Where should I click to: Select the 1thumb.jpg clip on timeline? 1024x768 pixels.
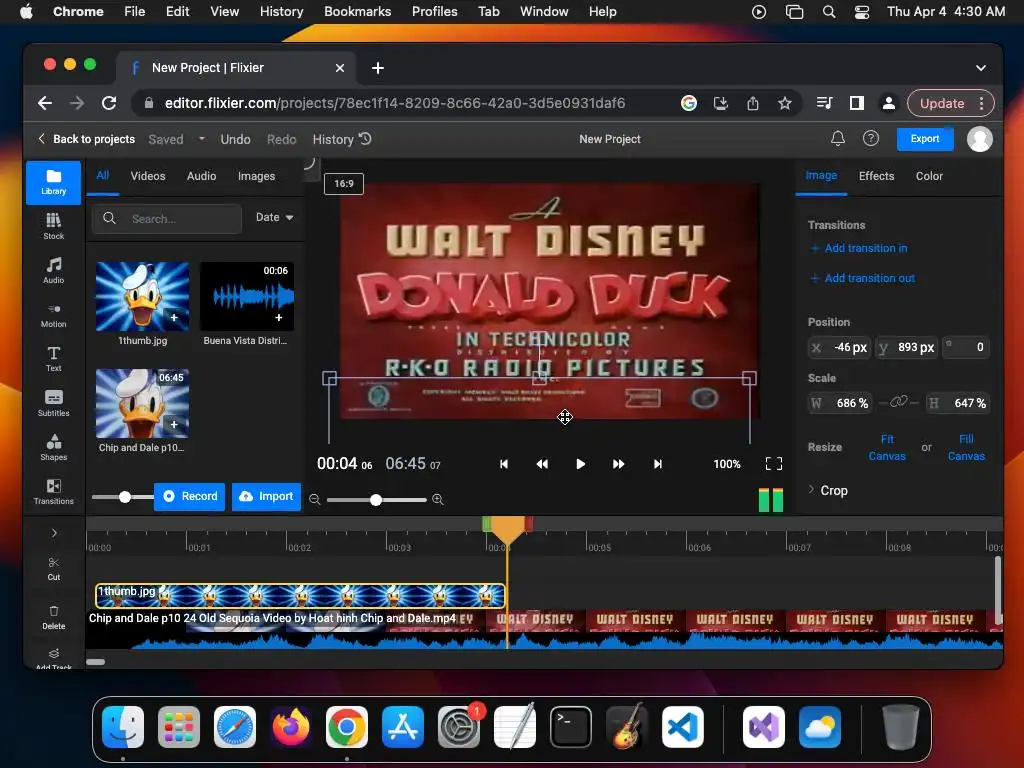[300, 596]
